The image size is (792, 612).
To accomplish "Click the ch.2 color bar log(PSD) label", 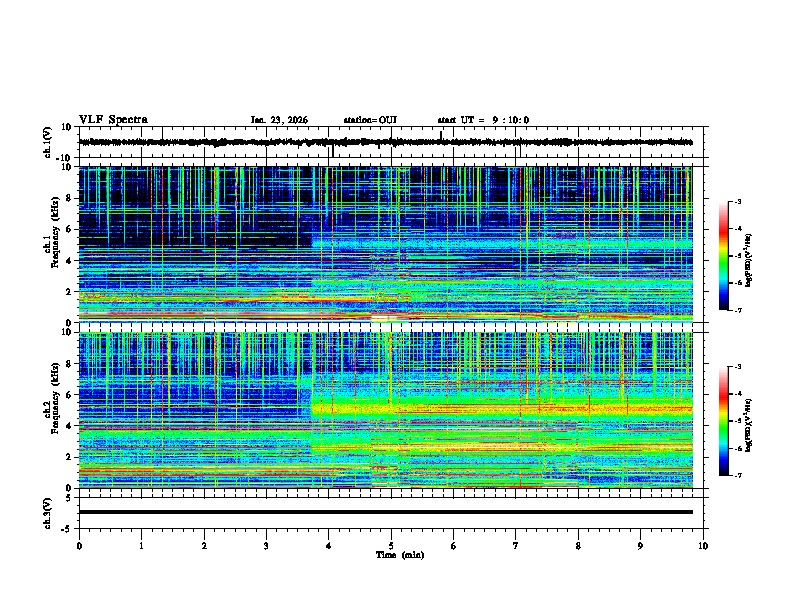I will point(749,425).
